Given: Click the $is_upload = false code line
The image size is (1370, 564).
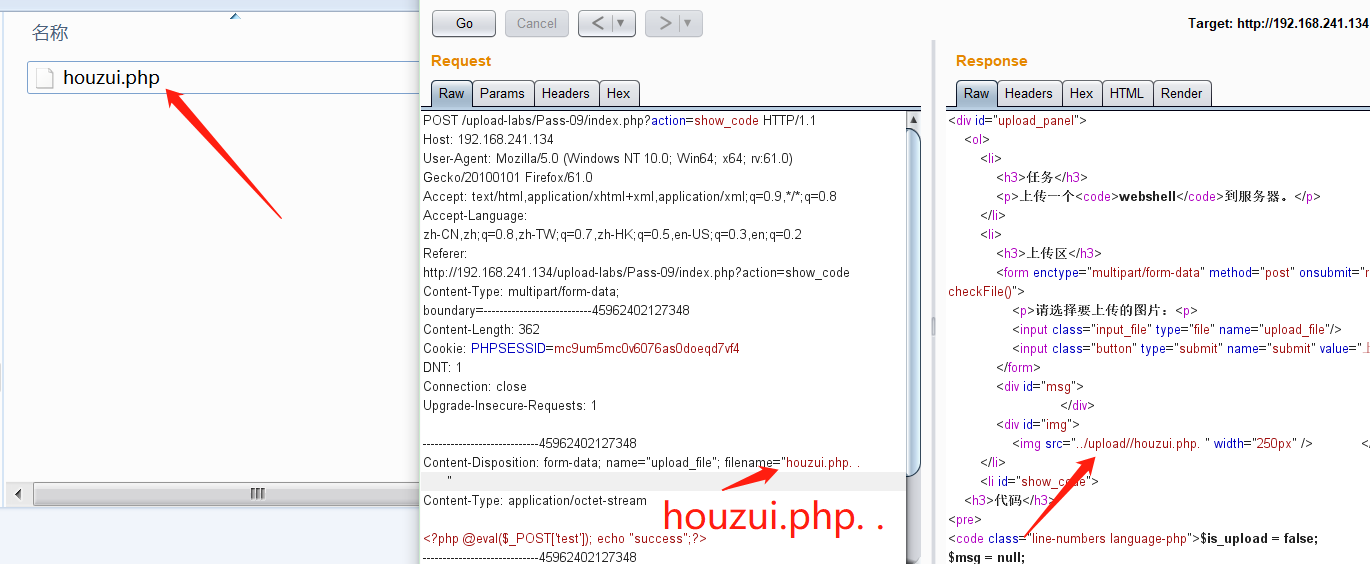Looking at the screenshot, I should pyautogui.click(x=1133, y=538).
